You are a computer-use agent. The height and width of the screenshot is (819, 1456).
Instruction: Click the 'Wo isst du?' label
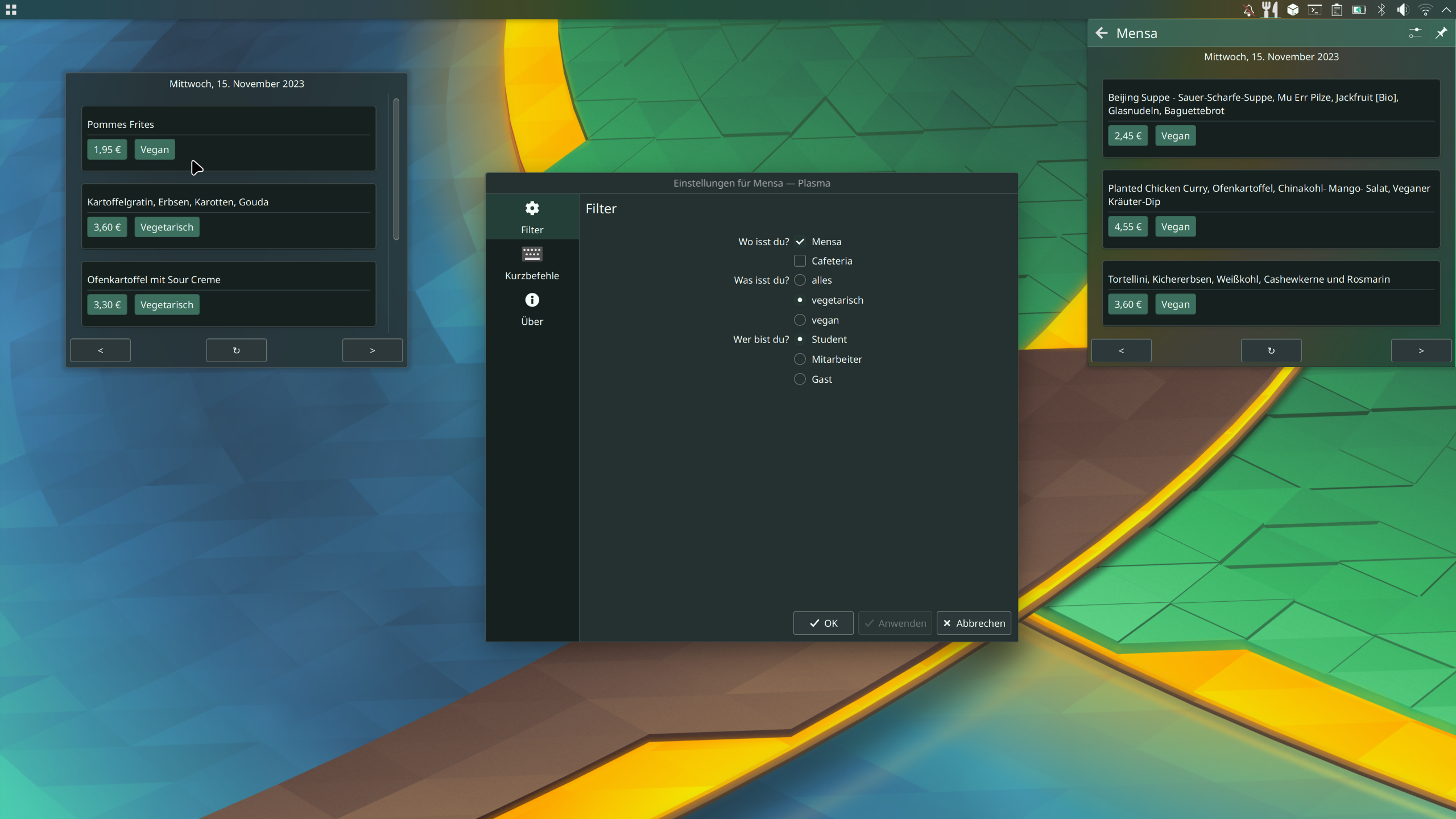[763, 242]
